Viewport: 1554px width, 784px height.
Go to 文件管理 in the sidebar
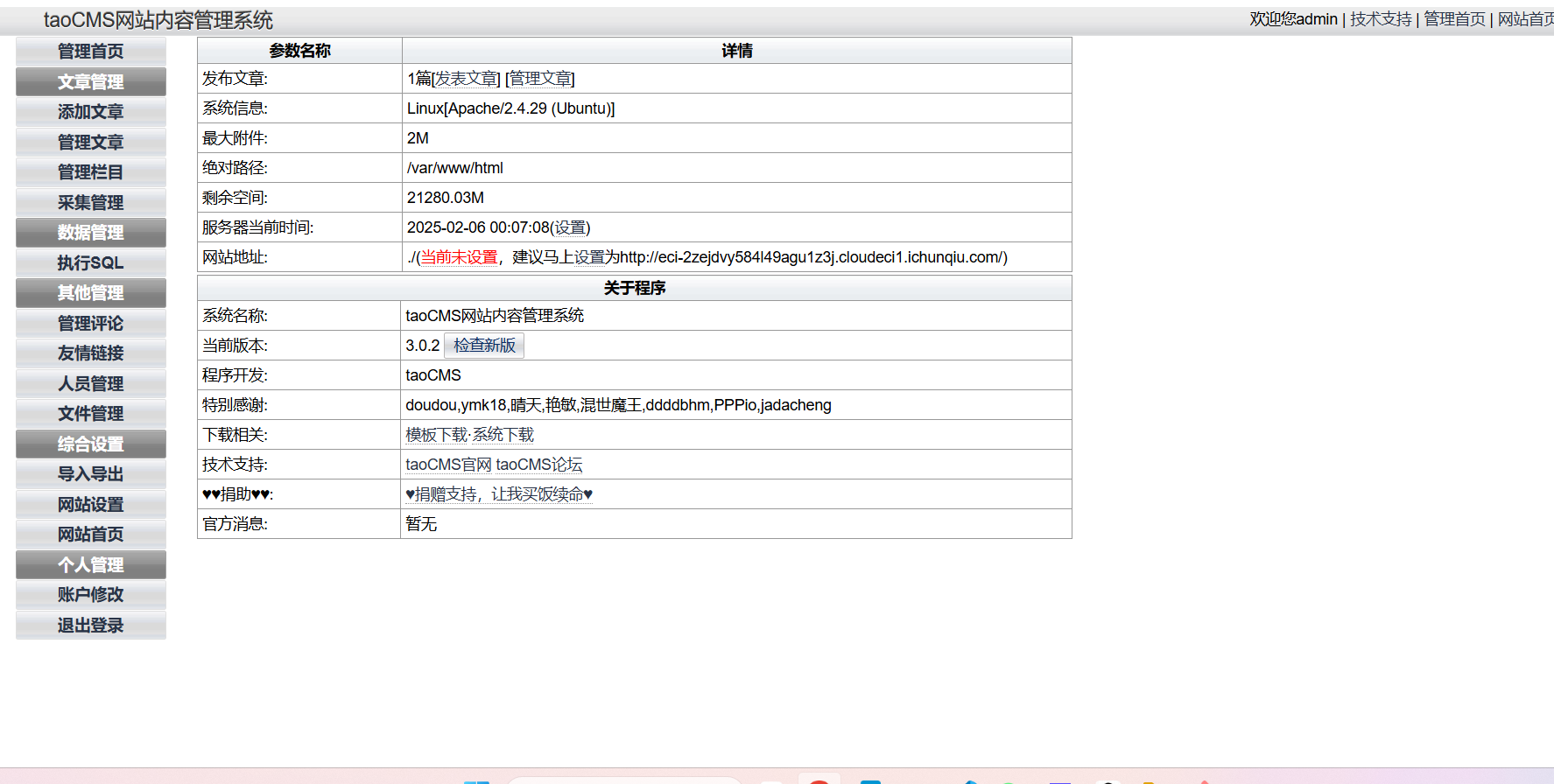90,414
